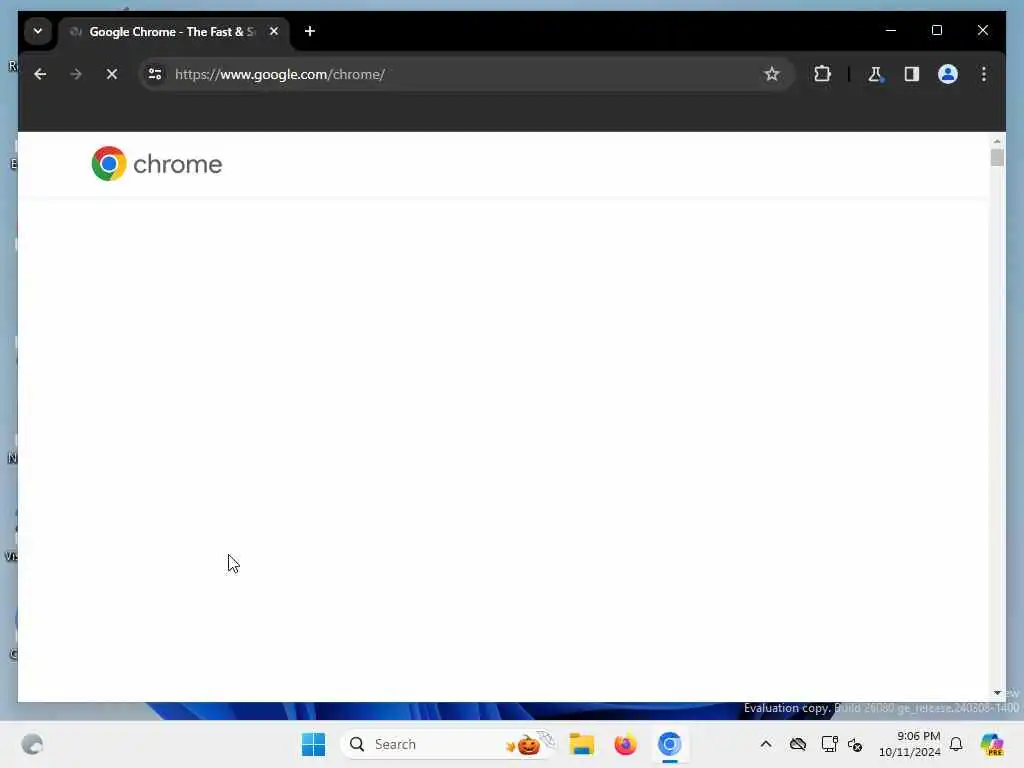Maximize the Chrome window
The width and height of the screenshot is (1024, 768).
coord(936,31)
